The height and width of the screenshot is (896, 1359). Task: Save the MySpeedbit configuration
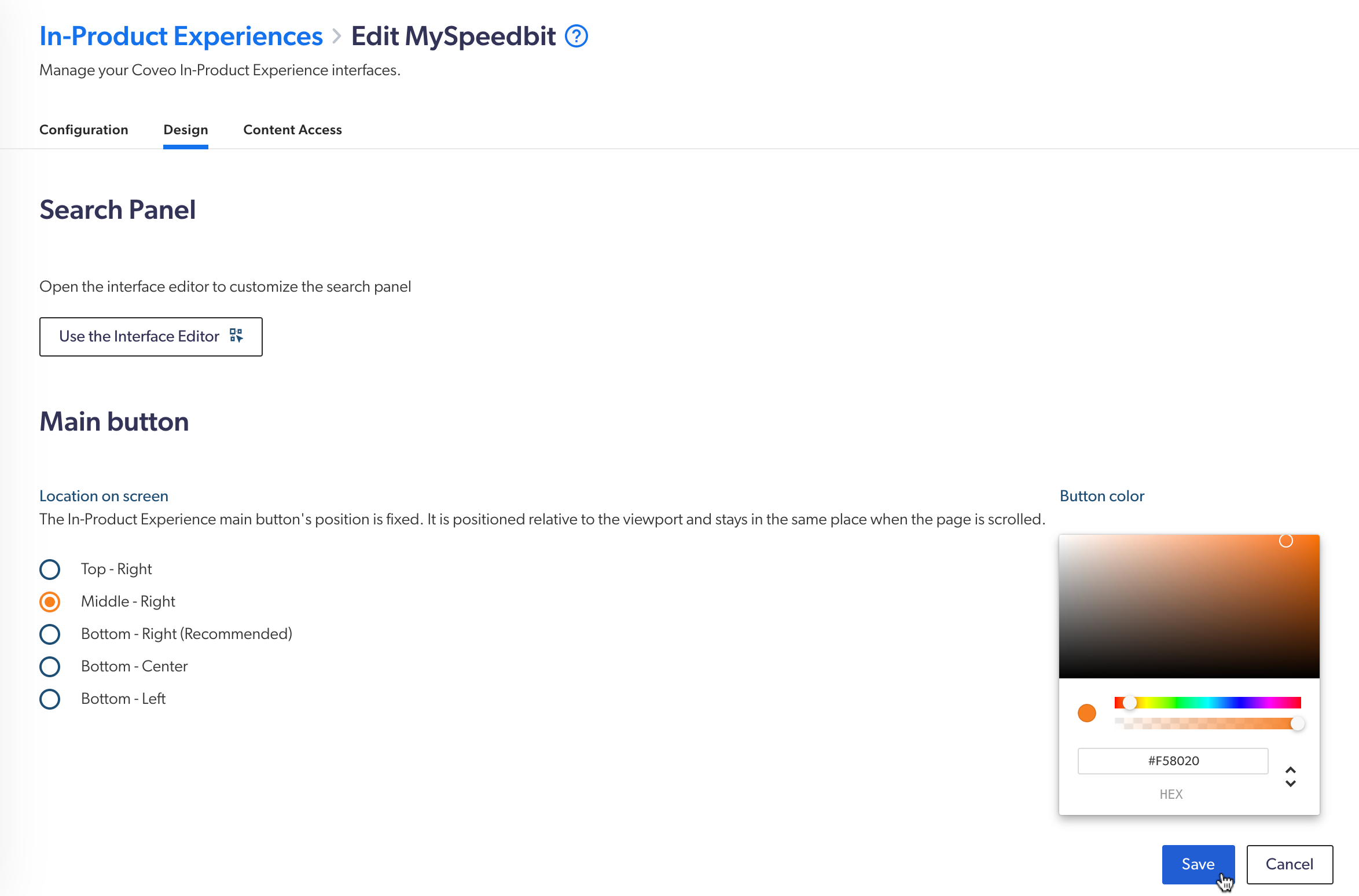(1198, 864)
